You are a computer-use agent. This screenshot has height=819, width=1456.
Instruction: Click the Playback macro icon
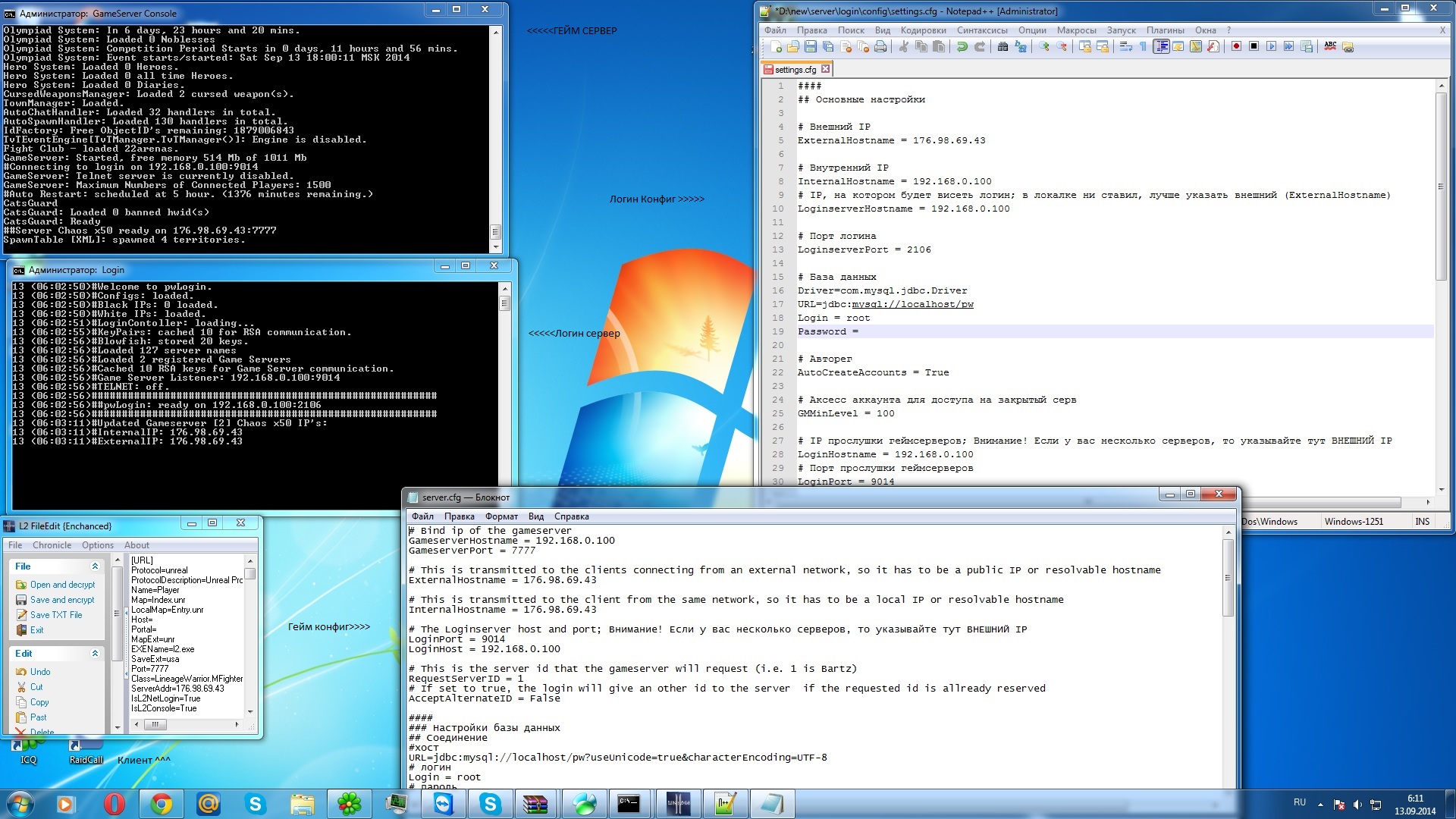1272,46
